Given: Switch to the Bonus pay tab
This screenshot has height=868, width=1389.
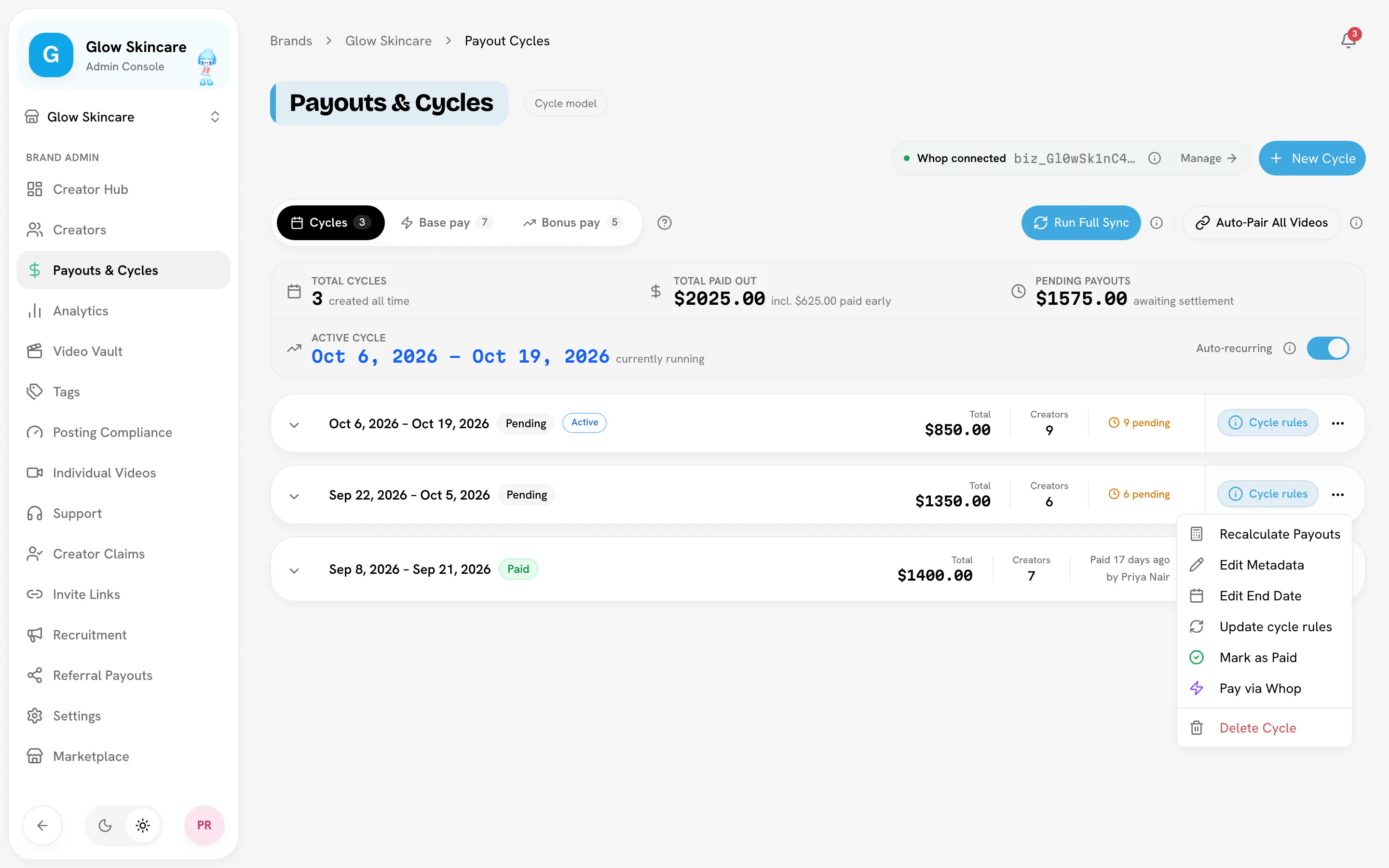Looking at the screenshot, I should point(572,223).
